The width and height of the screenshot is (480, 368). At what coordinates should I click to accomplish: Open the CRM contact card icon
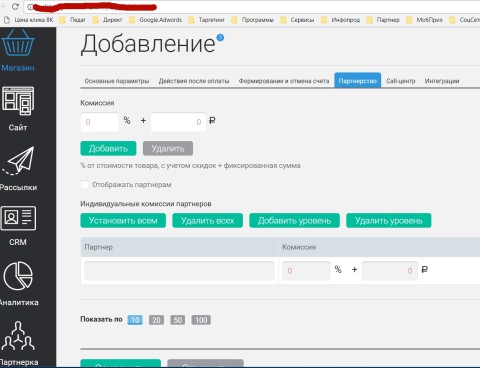(18, 218)
